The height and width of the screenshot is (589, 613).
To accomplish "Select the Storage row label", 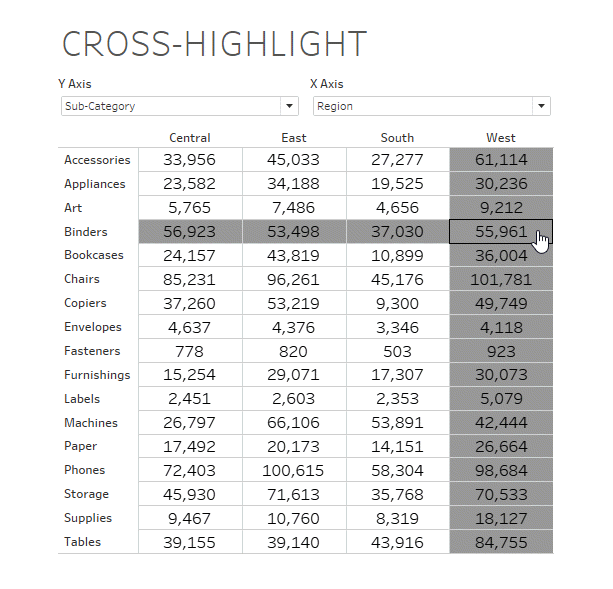I will (x=86, y=494).
